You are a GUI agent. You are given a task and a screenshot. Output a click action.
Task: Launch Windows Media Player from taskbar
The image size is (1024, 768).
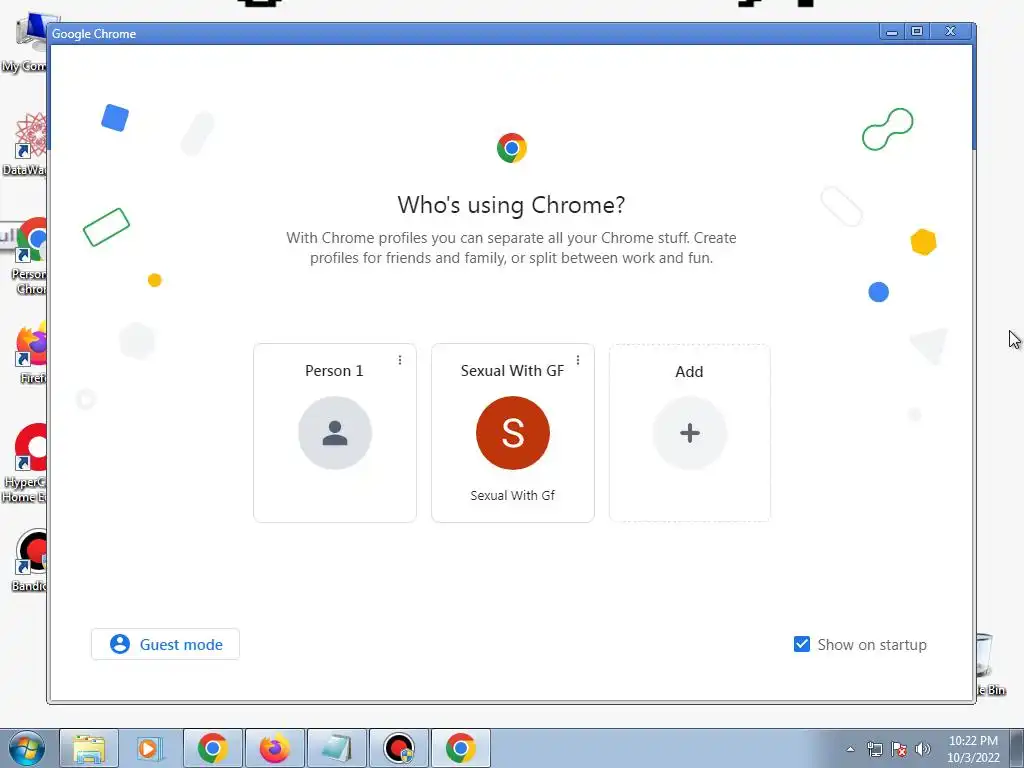click(x=150, y=748)
